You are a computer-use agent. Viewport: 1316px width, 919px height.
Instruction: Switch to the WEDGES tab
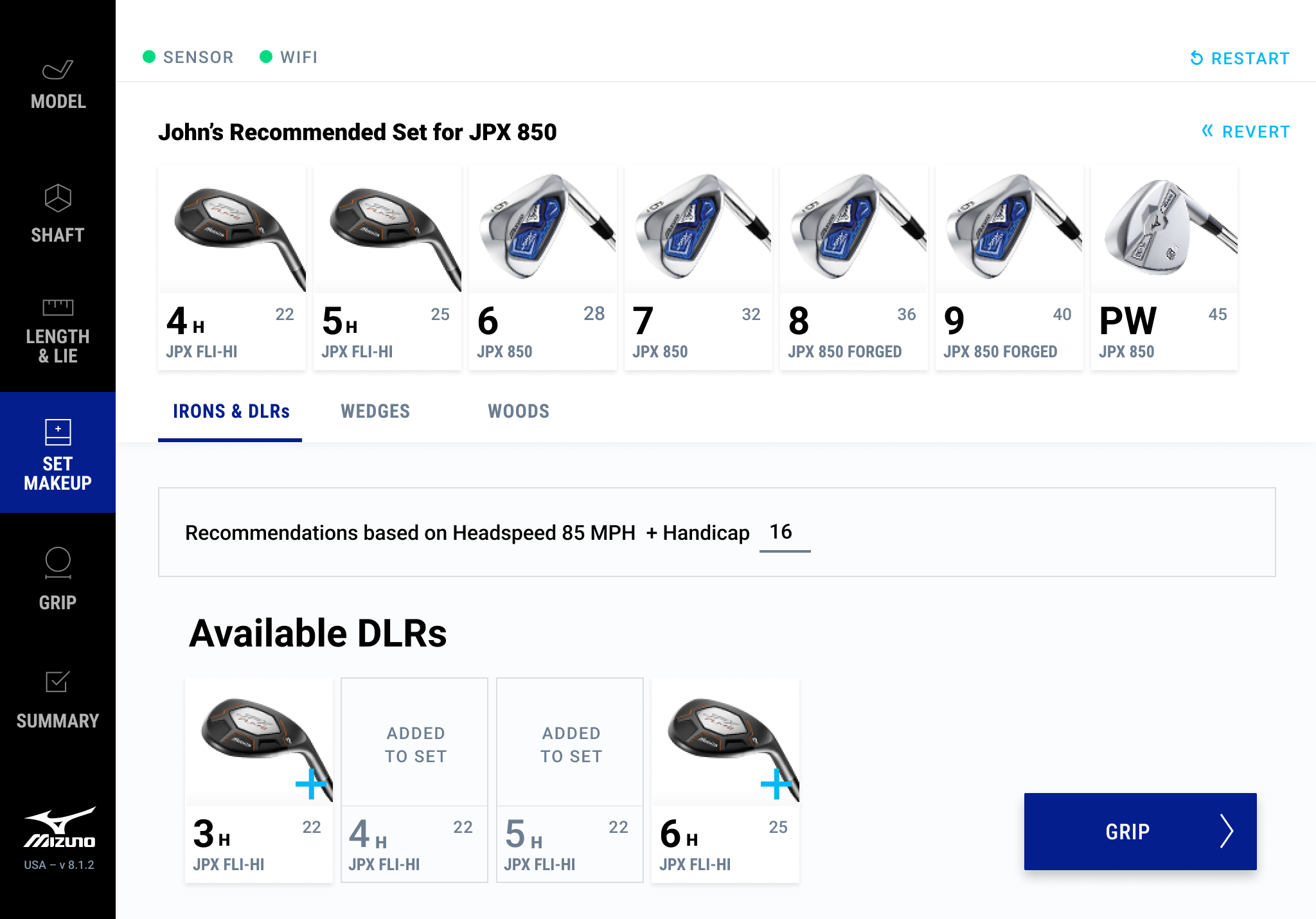[x=375, y=411]
